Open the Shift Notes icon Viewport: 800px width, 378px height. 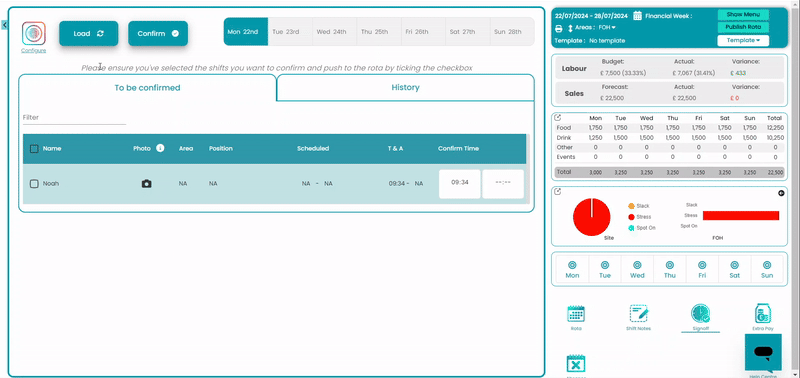click(638, 314)
